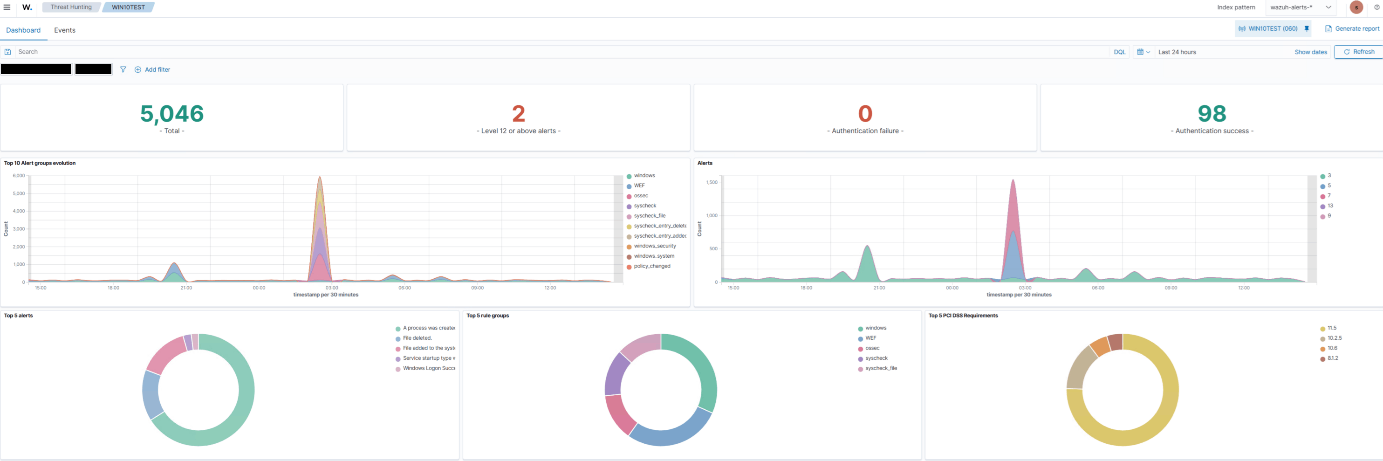Click the Refresh button

click(1358, 51)
